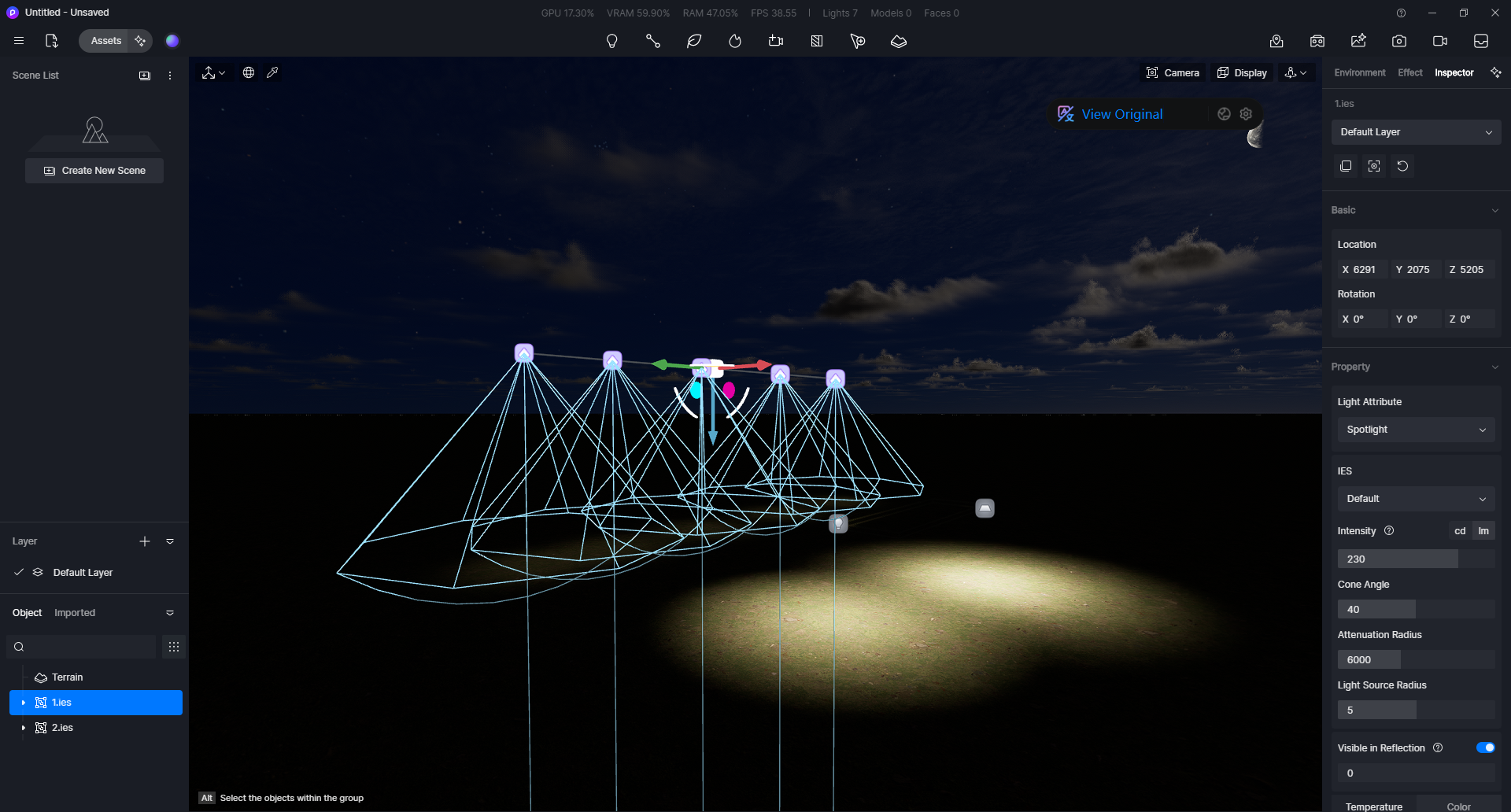
Task: Switch to the Color tab
Action: (1459, 806)
